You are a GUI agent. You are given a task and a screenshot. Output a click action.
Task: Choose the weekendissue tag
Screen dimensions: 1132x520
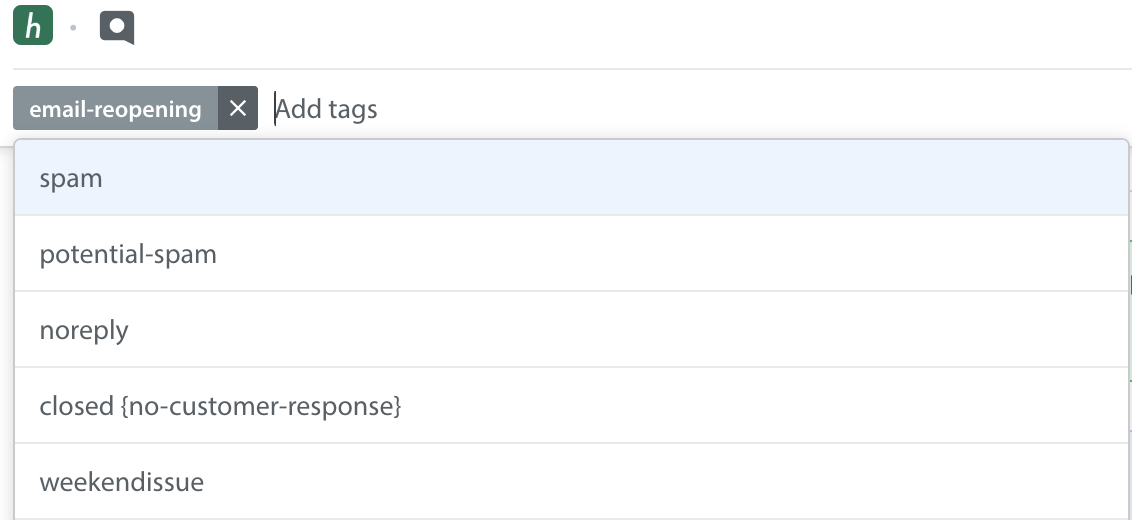point(571,481)
